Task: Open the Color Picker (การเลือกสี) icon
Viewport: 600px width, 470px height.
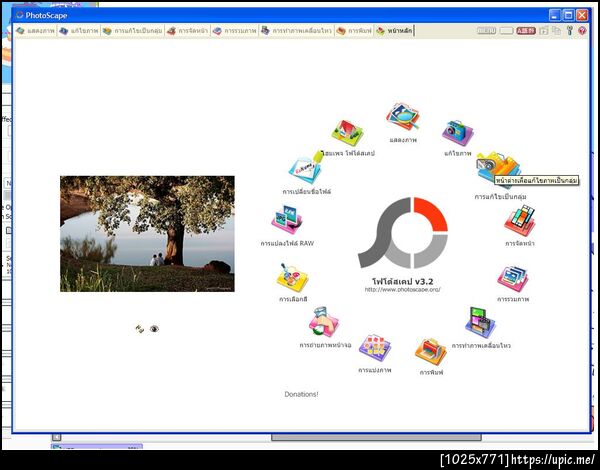Action: [292, 277]
